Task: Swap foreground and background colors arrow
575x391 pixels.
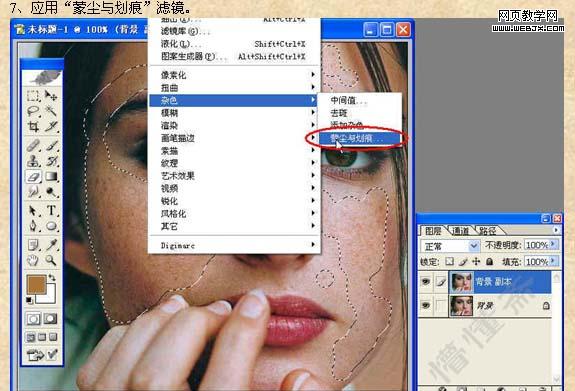Action: (x=52, y=278)
